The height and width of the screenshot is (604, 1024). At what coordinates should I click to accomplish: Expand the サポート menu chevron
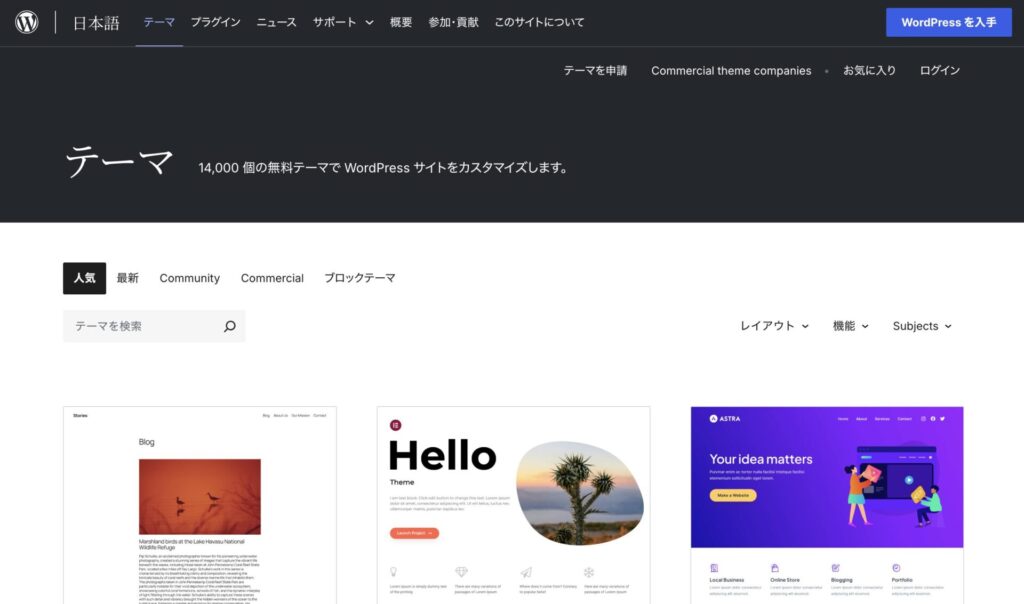370,22
